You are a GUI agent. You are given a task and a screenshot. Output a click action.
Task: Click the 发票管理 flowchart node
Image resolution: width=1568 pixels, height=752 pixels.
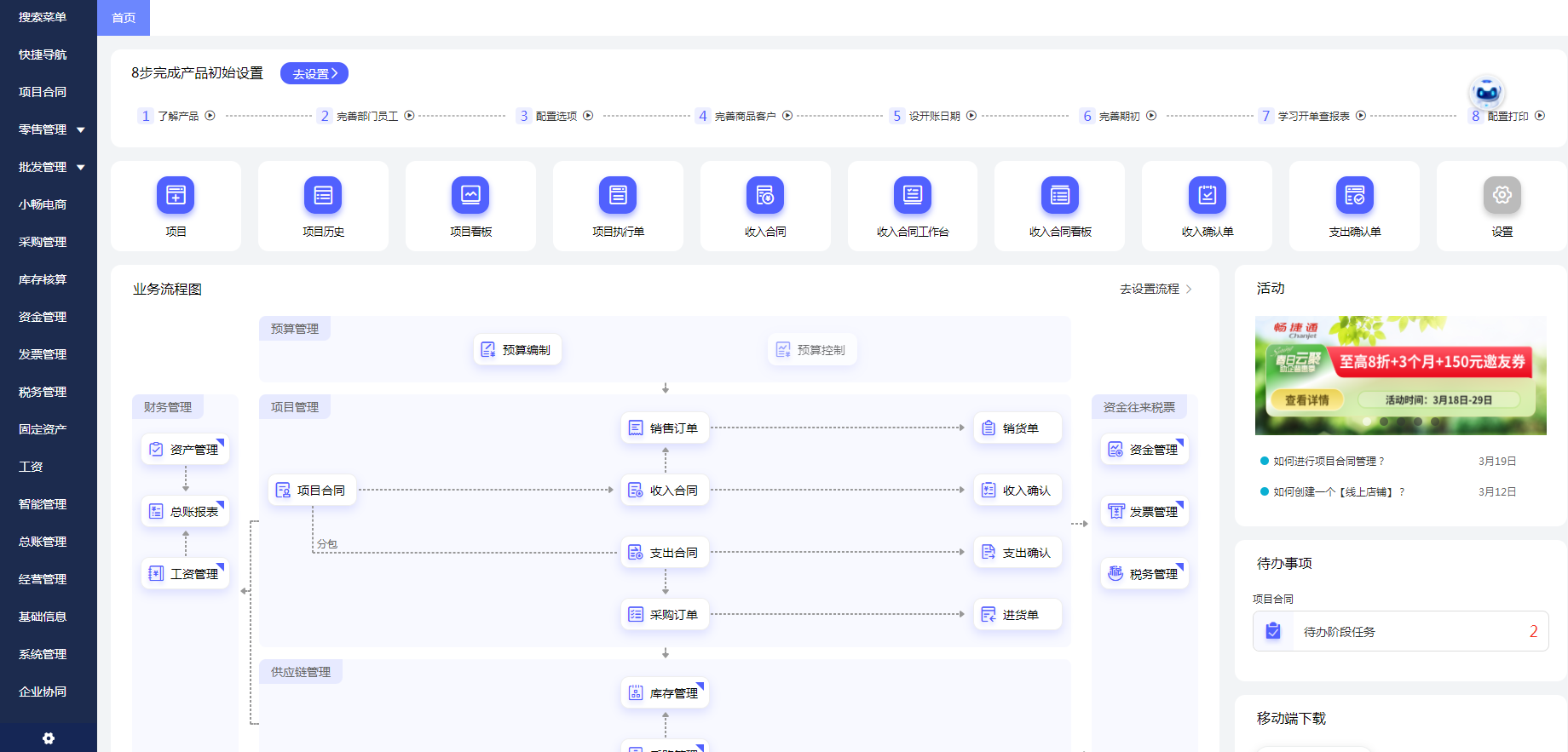pyautogui.click(x=1144, y=511)
